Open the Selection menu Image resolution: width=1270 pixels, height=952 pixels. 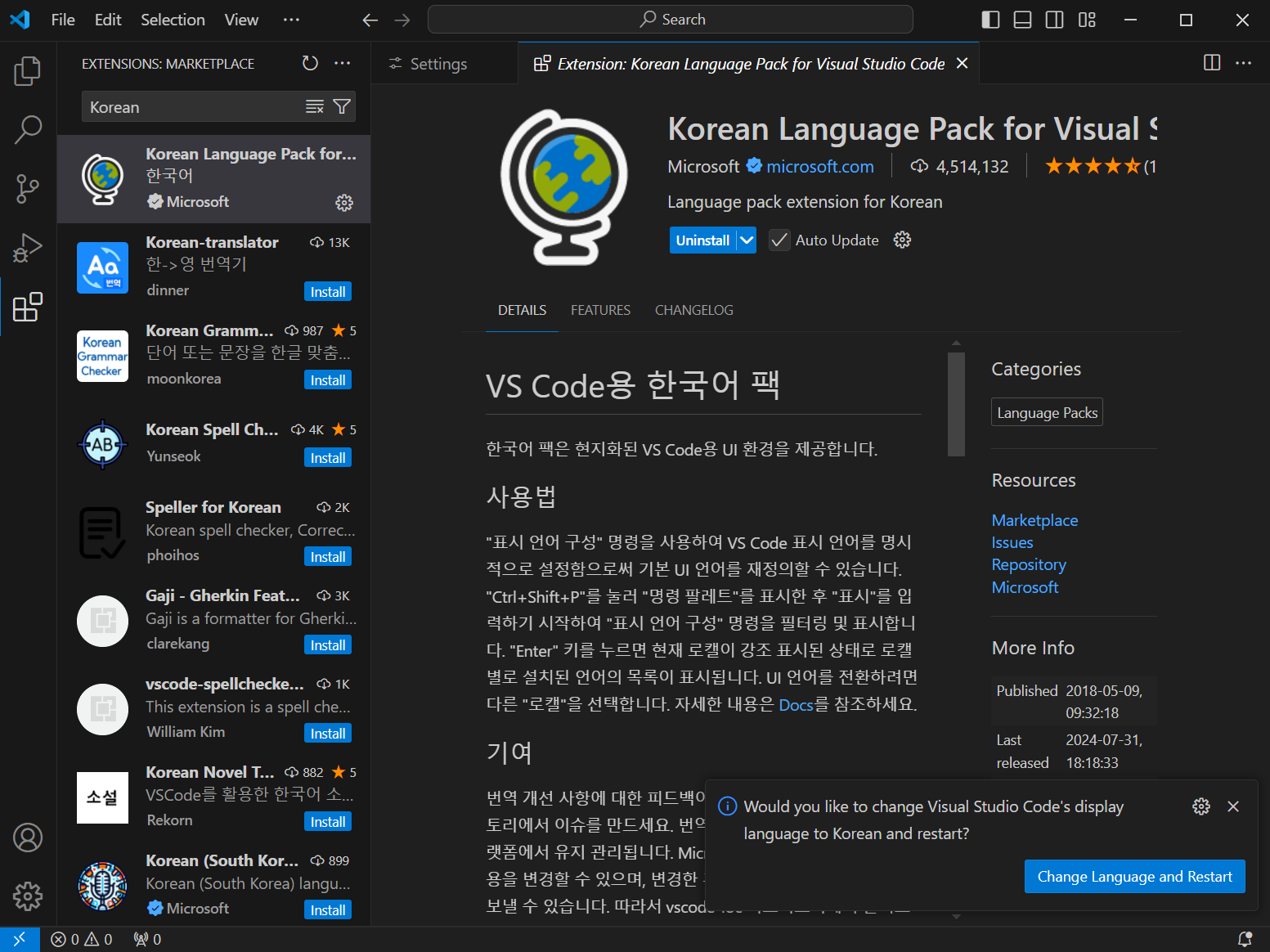[x=173, y=20]
